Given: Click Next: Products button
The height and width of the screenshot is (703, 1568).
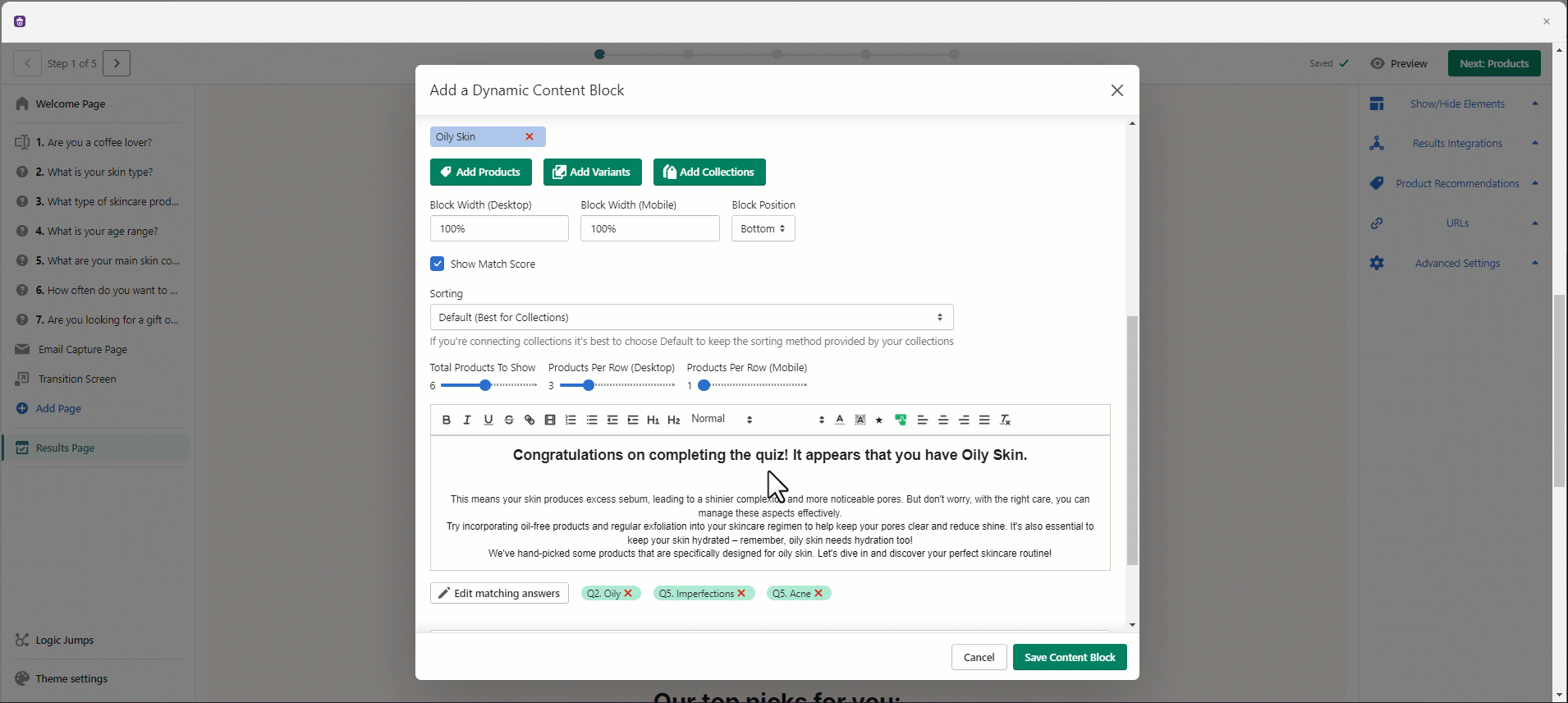Looking at the screenshot, I should (x=1494, y=63).
